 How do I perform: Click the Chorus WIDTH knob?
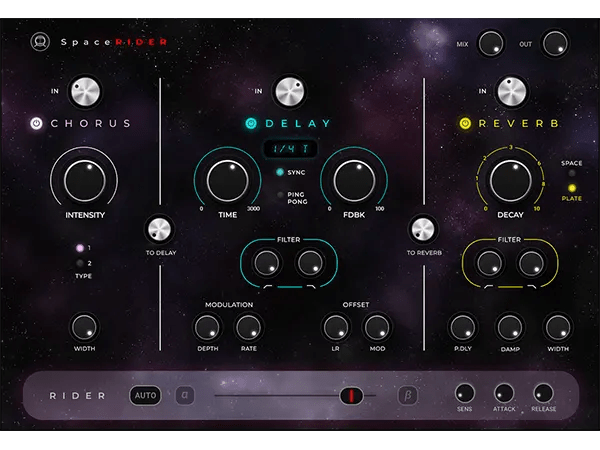point(84,328)
